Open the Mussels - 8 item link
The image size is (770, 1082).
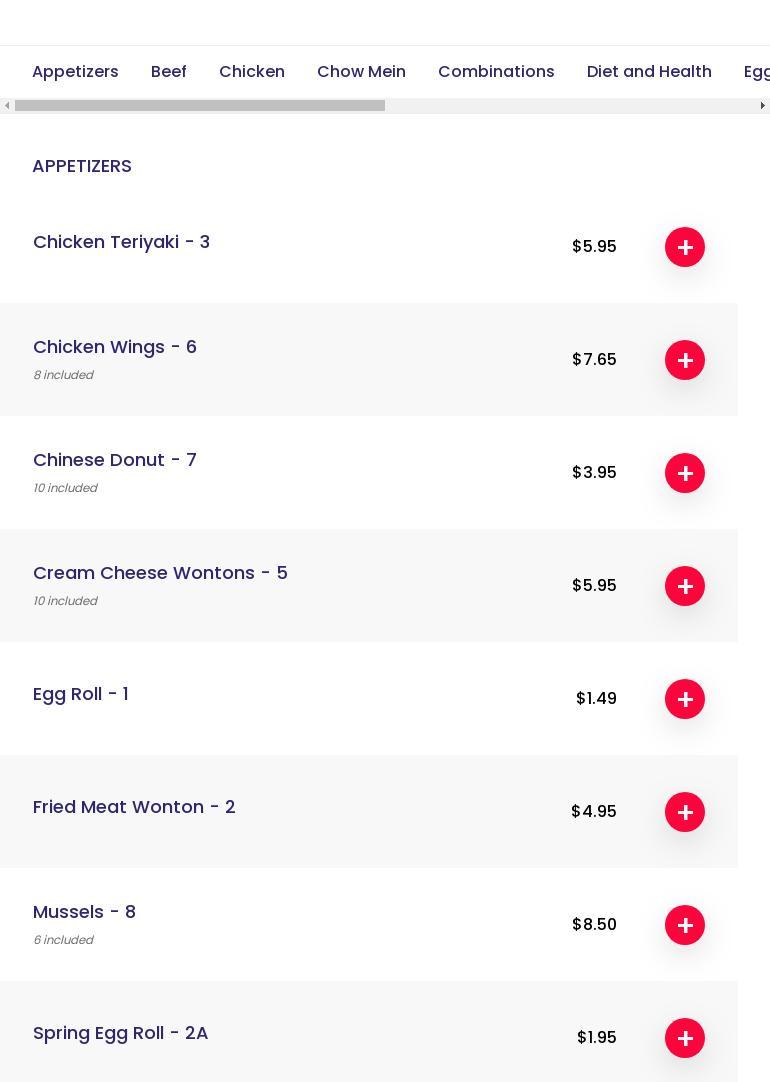[84, 912]
